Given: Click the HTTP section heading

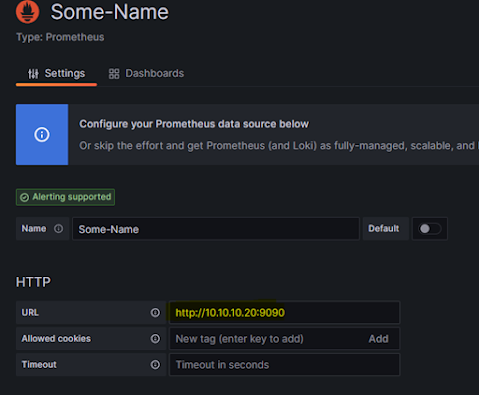Looking at the screenshot, I should [33, 282].
